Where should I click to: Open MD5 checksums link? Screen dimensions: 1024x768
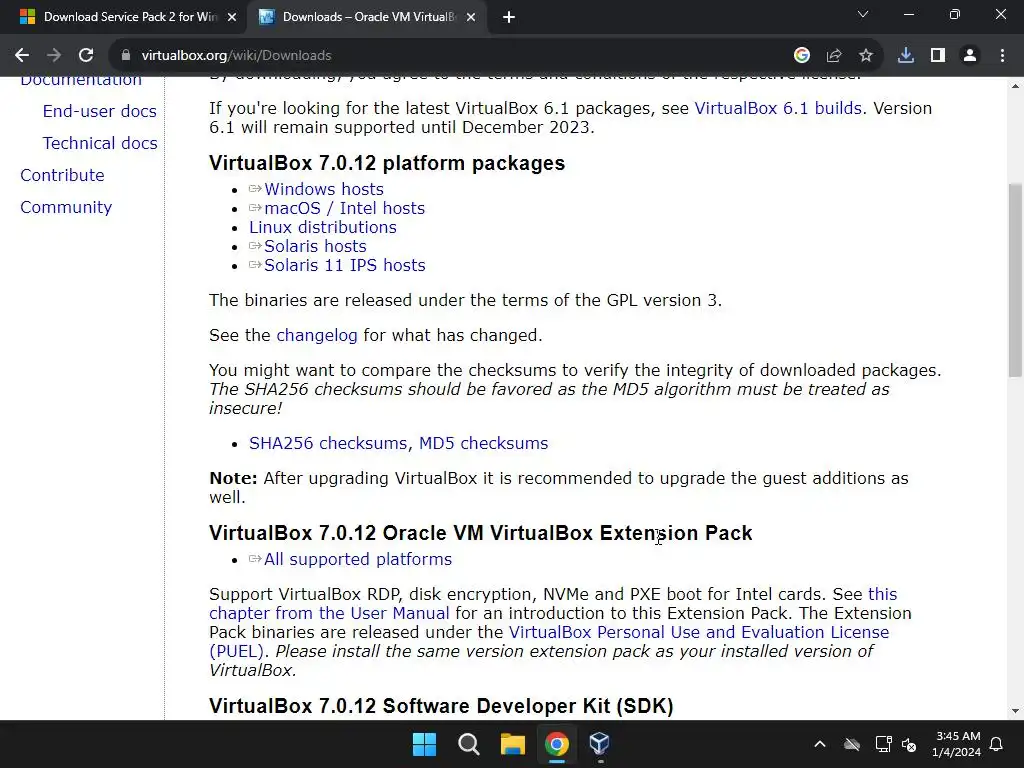483,443
